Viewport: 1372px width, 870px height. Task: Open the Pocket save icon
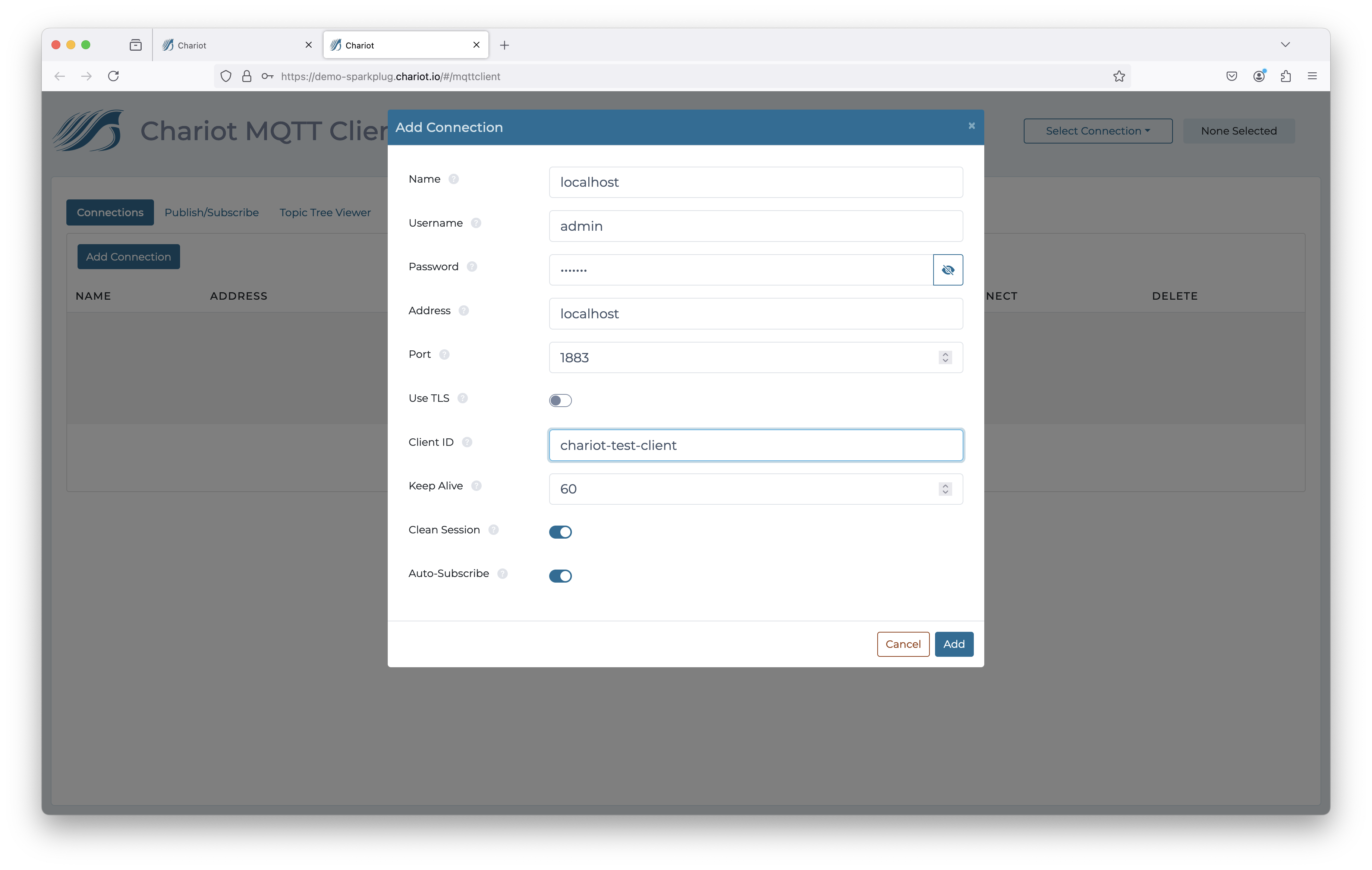[1231, 76]
